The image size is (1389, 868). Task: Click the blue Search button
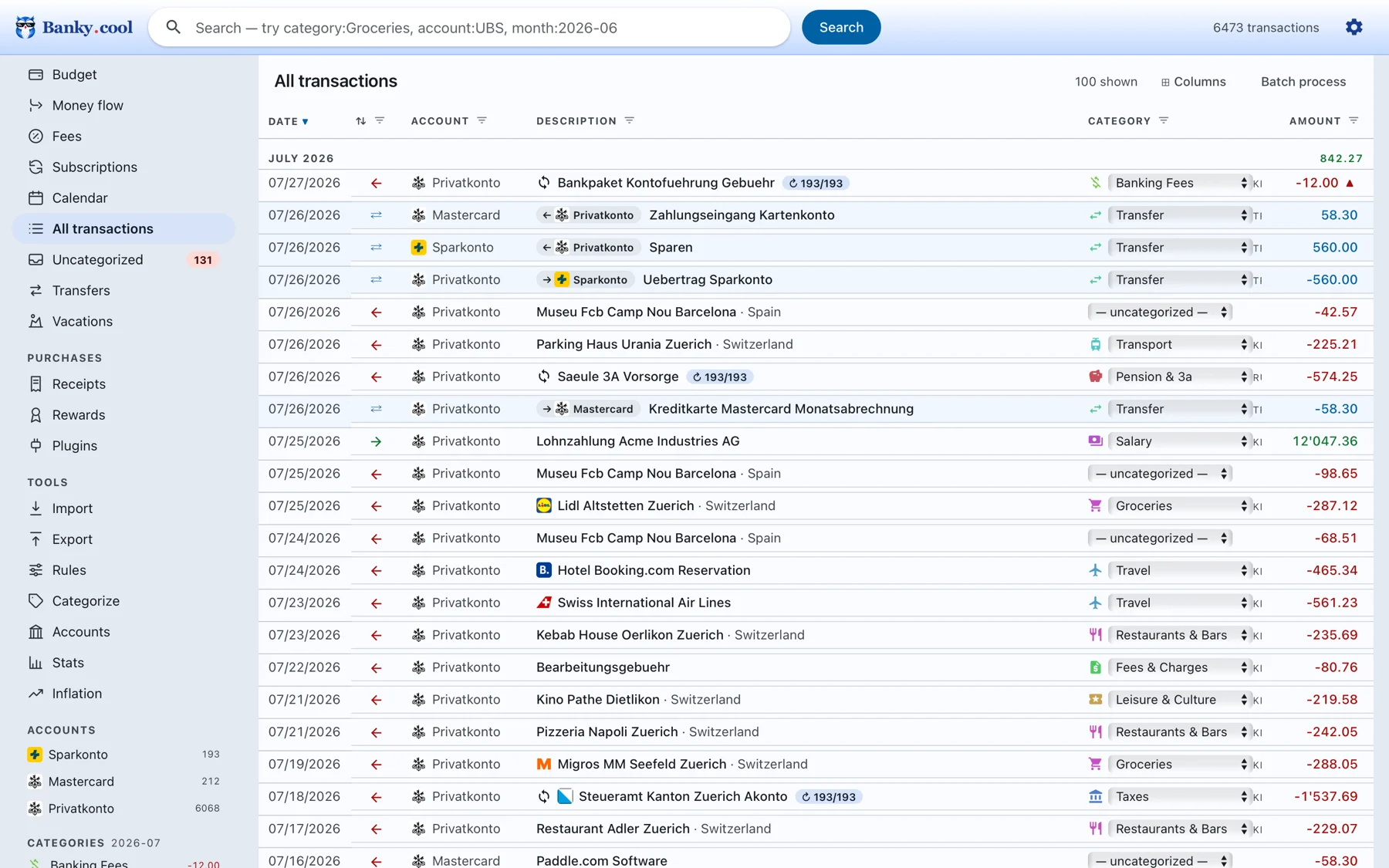click(841, 28)
